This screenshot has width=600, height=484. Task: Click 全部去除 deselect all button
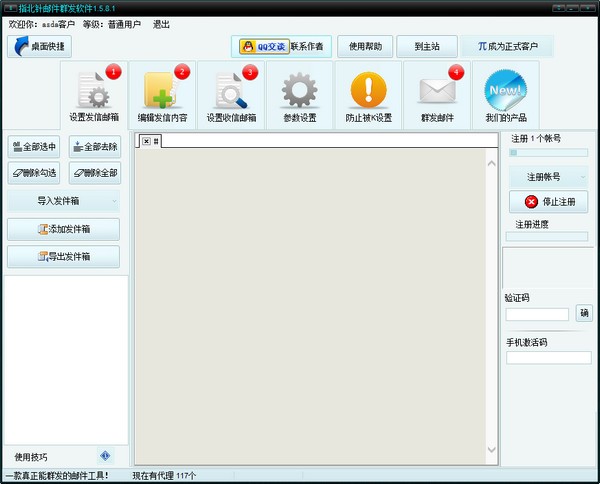pyautogui.click(x=95, y=146)
